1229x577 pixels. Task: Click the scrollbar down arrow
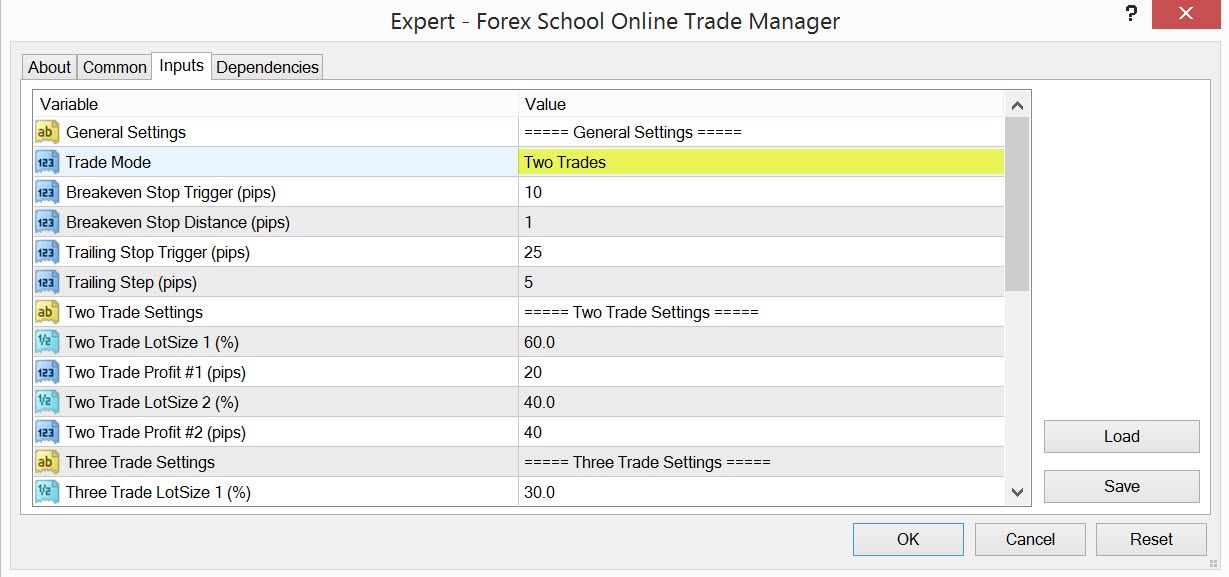(1017, 492)
